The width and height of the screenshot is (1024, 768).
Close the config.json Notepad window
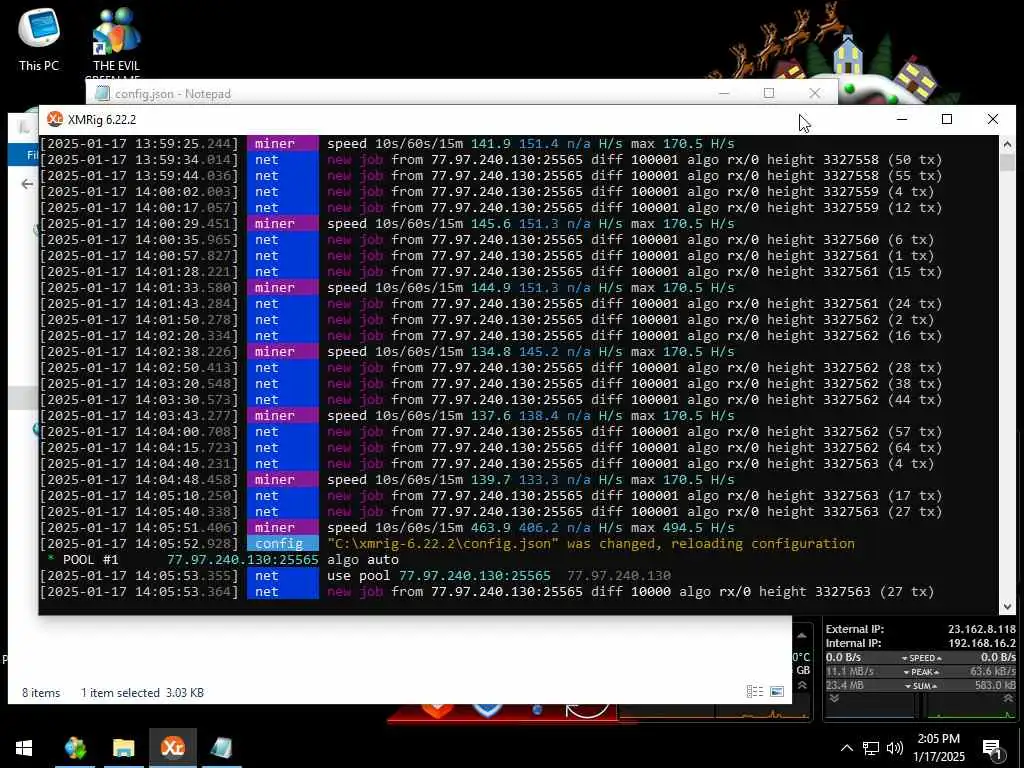point(814,93)
